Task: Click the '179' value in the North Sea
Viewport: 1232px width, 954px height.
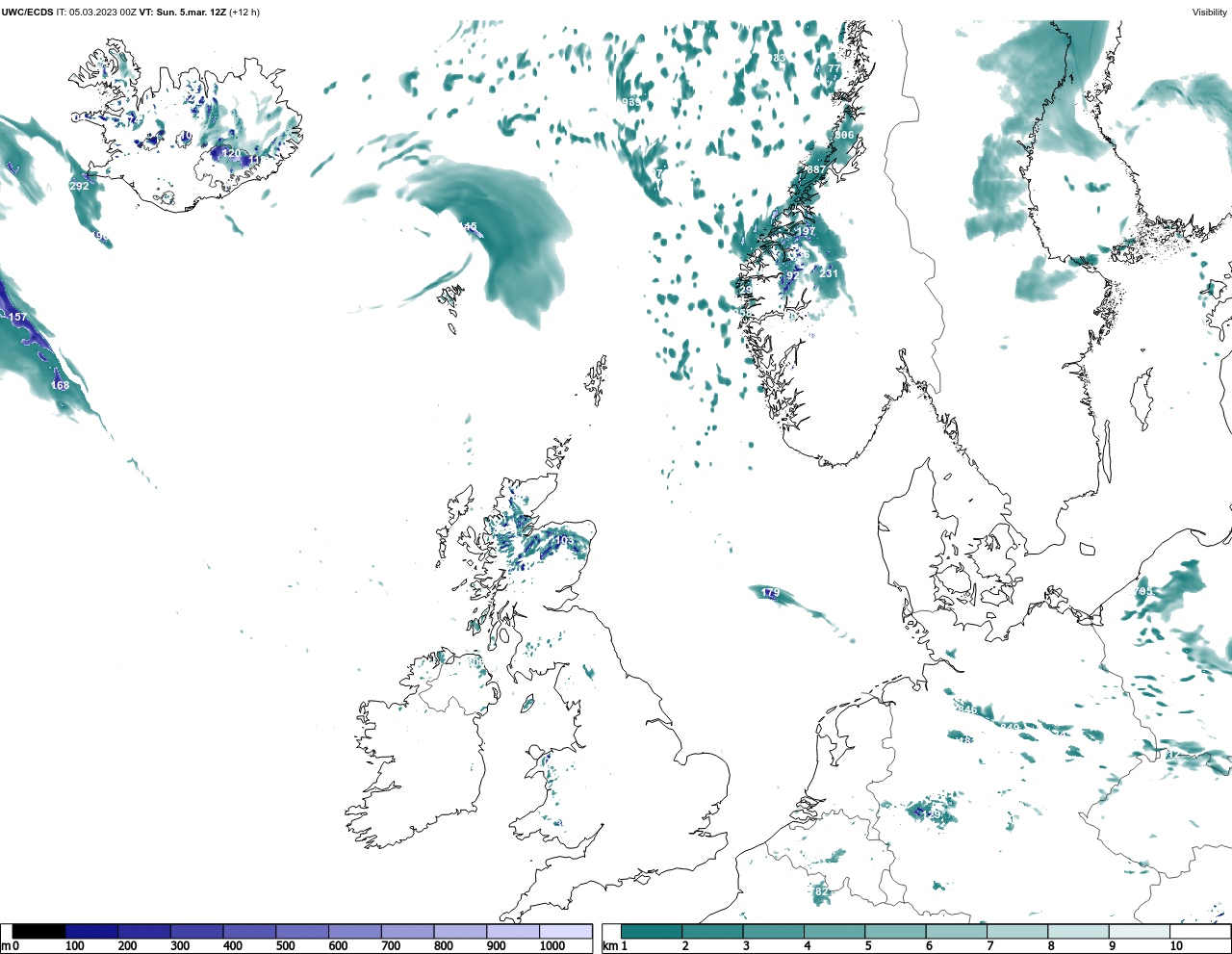Action: click(x=770, y=593)
